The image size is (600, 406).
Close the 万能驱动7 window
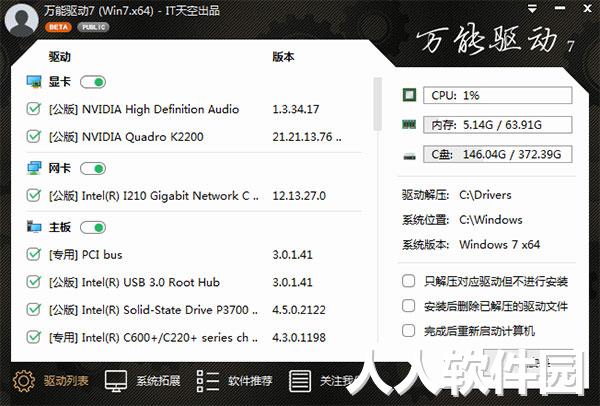pyautogui.click(x=587, y=8)
